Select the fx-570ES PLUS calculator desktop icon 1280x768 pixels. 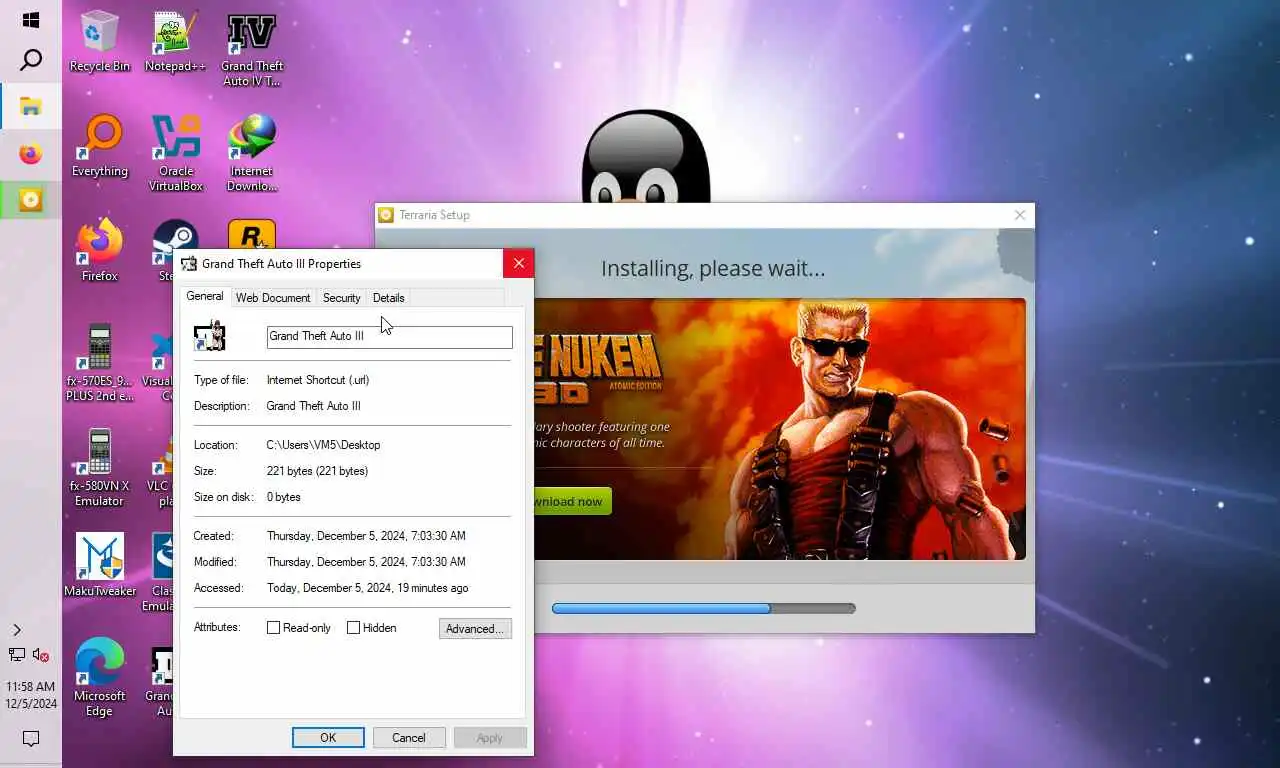99,362
